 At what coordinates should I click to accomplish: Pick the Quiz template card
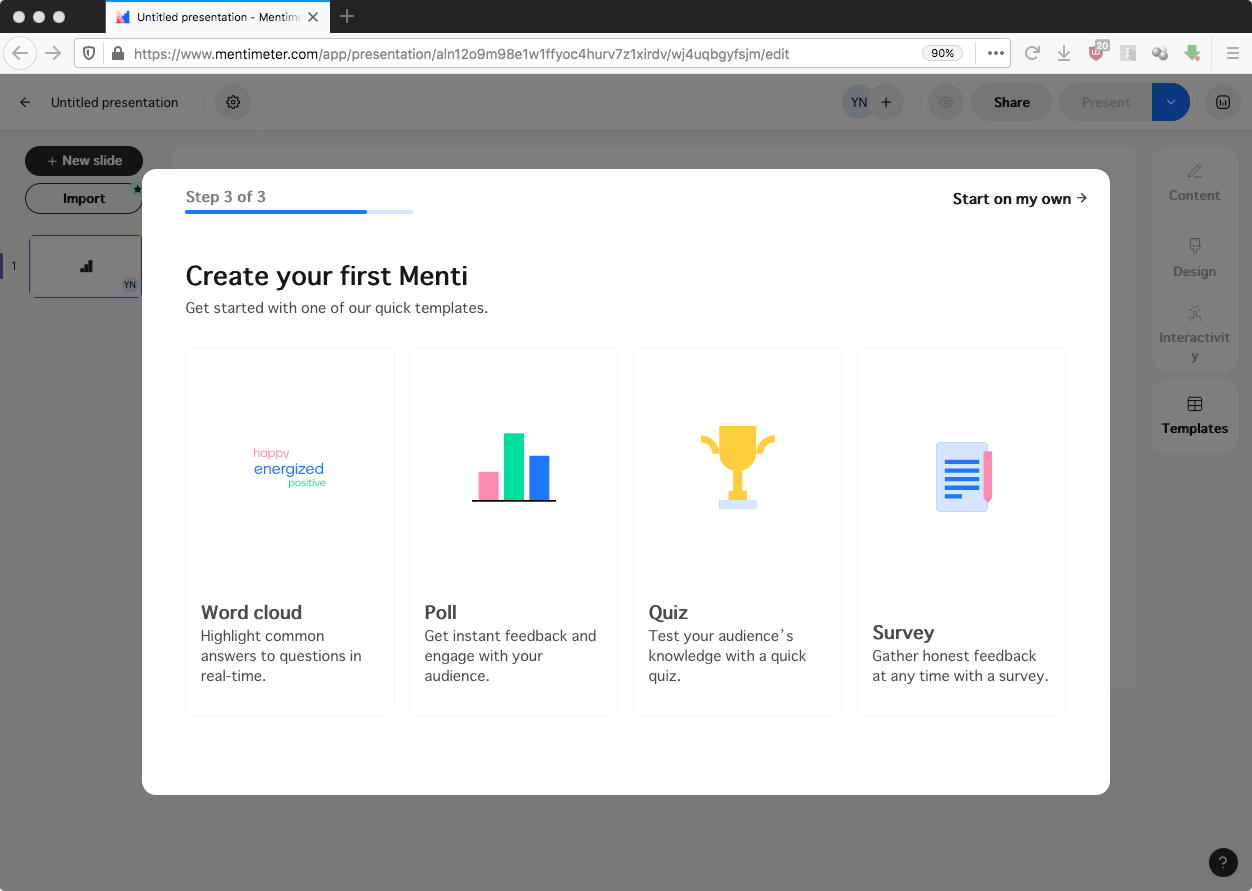[x=737, y=531]
